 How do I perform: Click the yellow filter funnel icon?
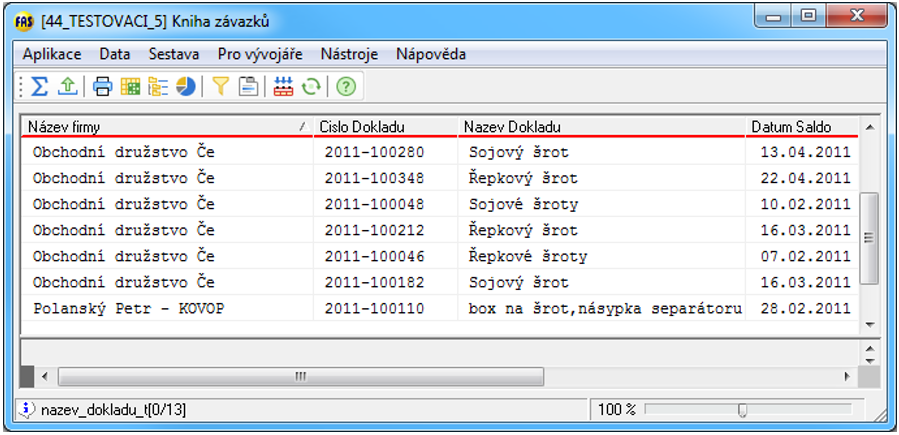tap(221, 87)
